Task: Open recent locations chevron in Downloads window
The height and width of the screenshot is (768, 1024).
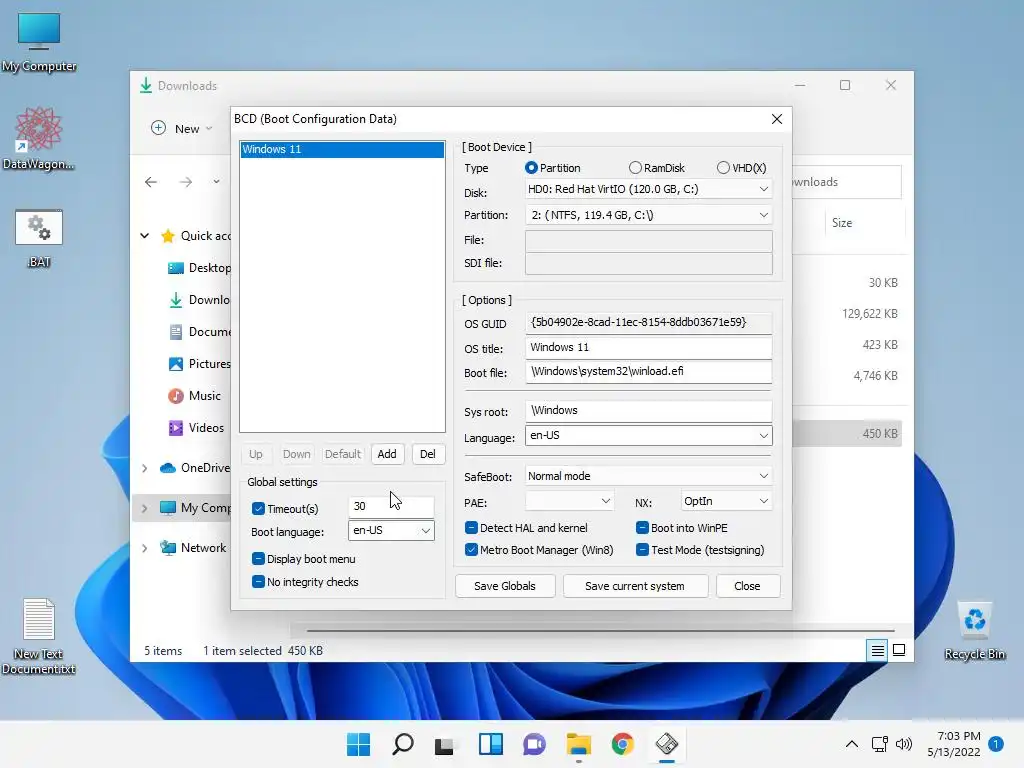Action: click(x=216, y=182)
